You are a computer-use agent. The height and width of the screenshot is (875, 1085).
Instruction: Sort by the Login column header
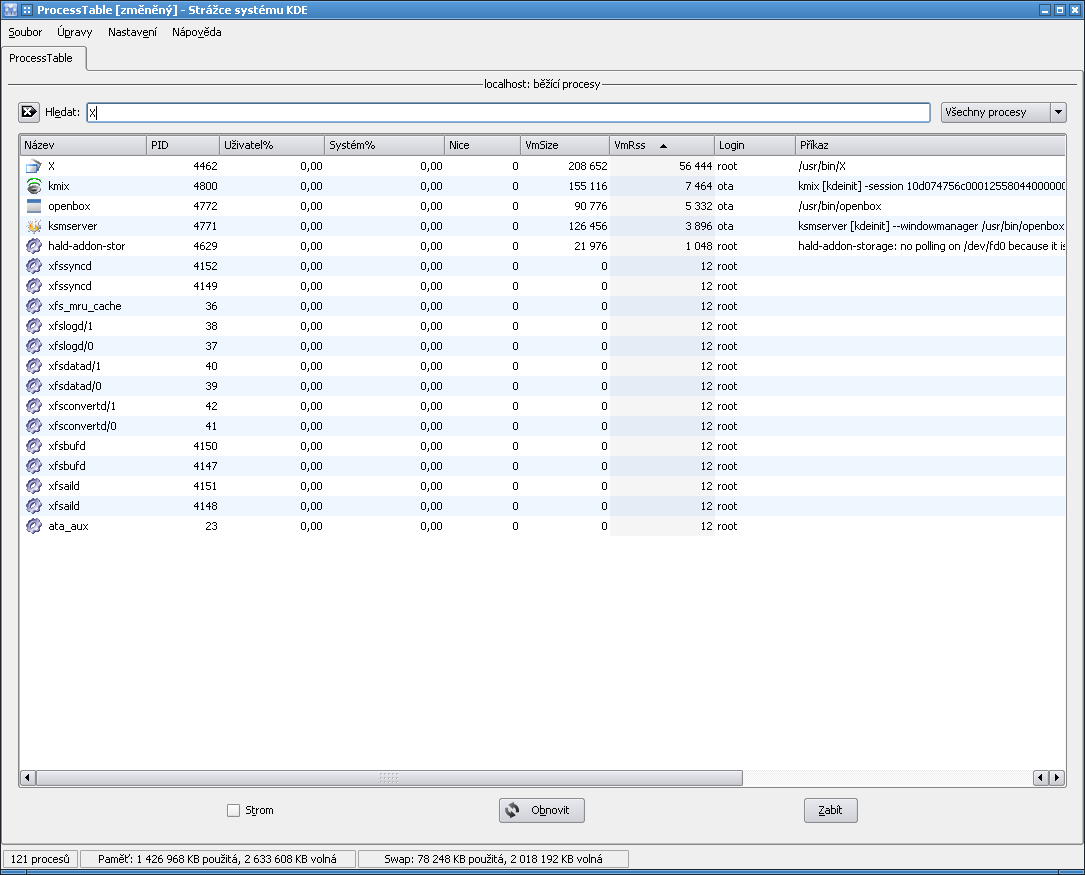tap(755, 145)
